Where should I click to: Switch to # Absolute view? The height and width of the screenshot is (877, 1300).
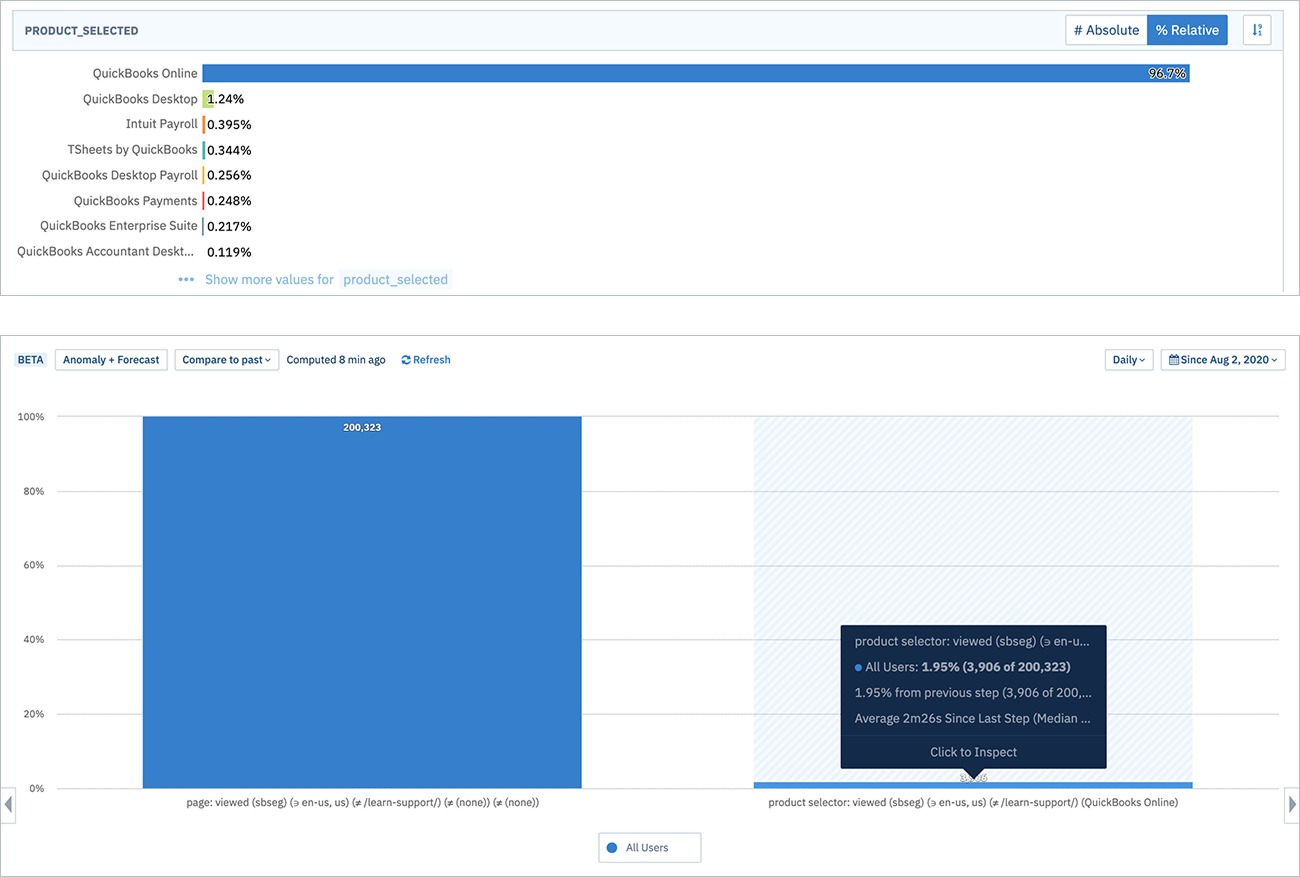pos(1106,30)
